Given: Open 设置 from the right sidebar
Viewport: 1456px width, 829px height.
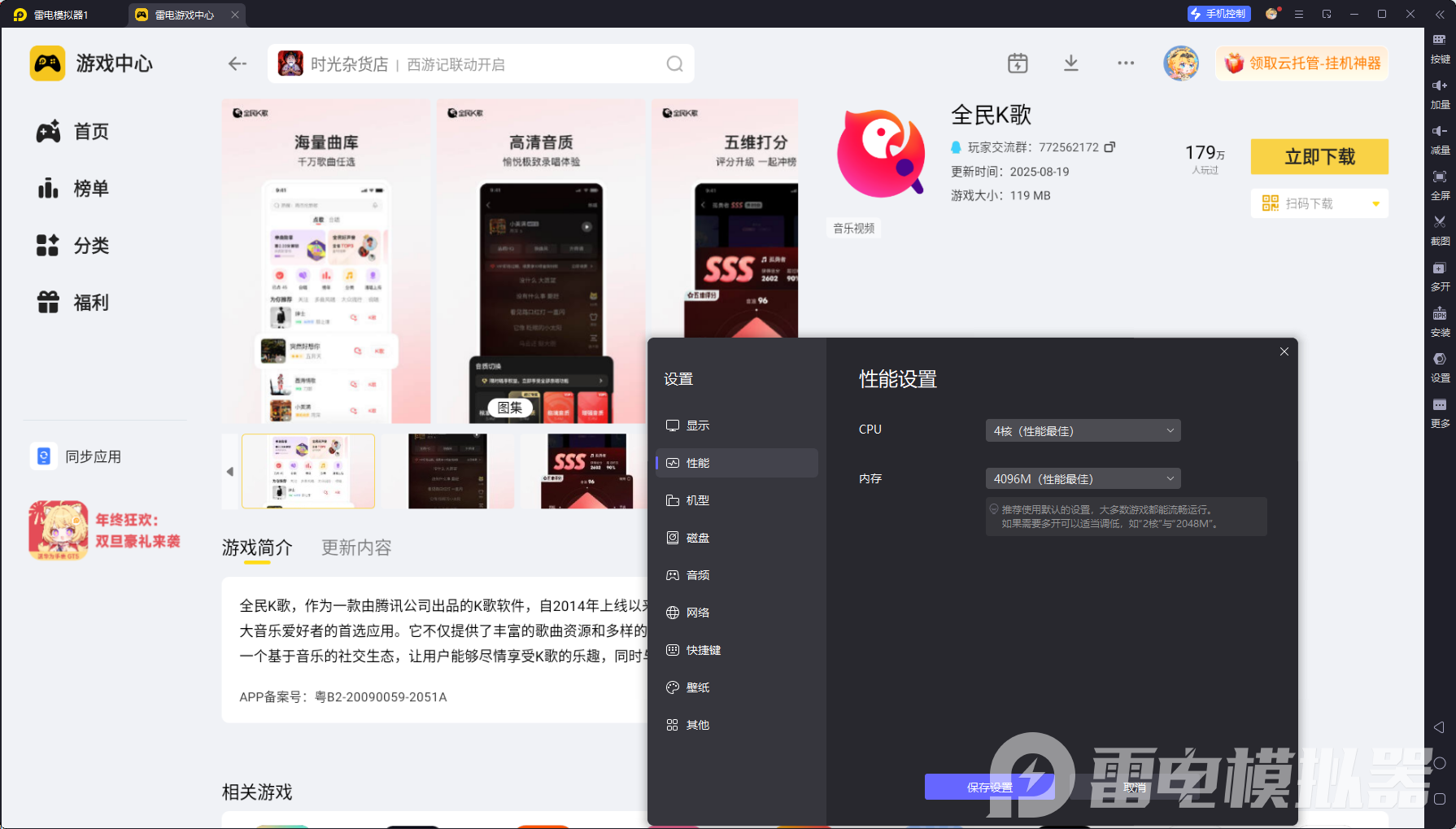Looking at the screenshot, I should 1440,368.
